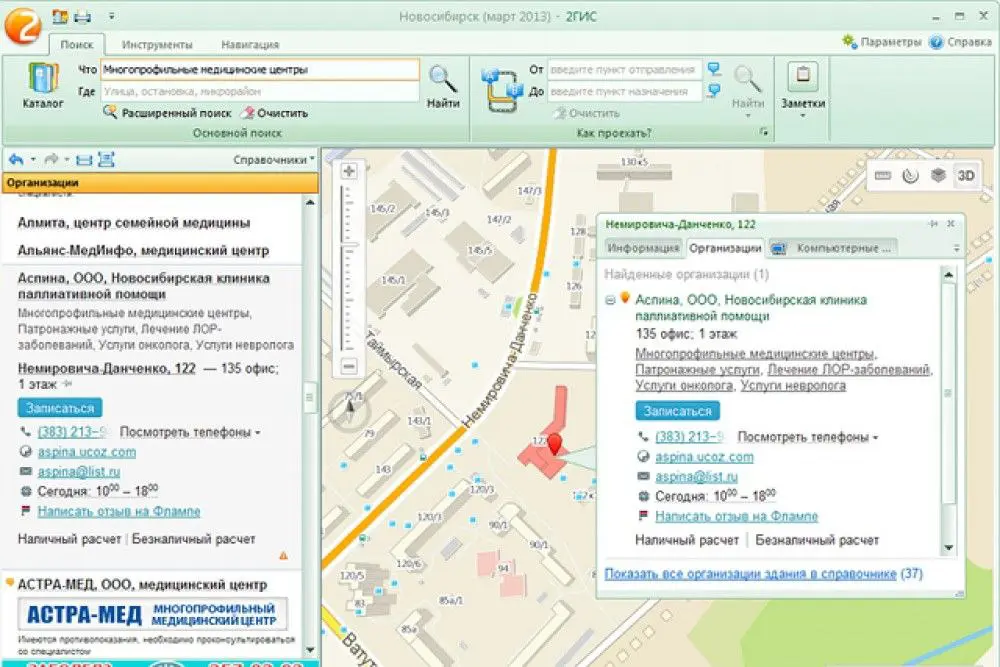1000x667 pixels.
Task: Click the map zoom-out minus button
Action: [x=349, y=367]
